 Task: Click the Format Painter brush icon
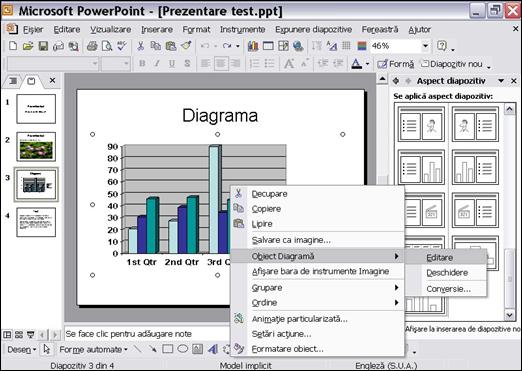click(x=186, y=46)
